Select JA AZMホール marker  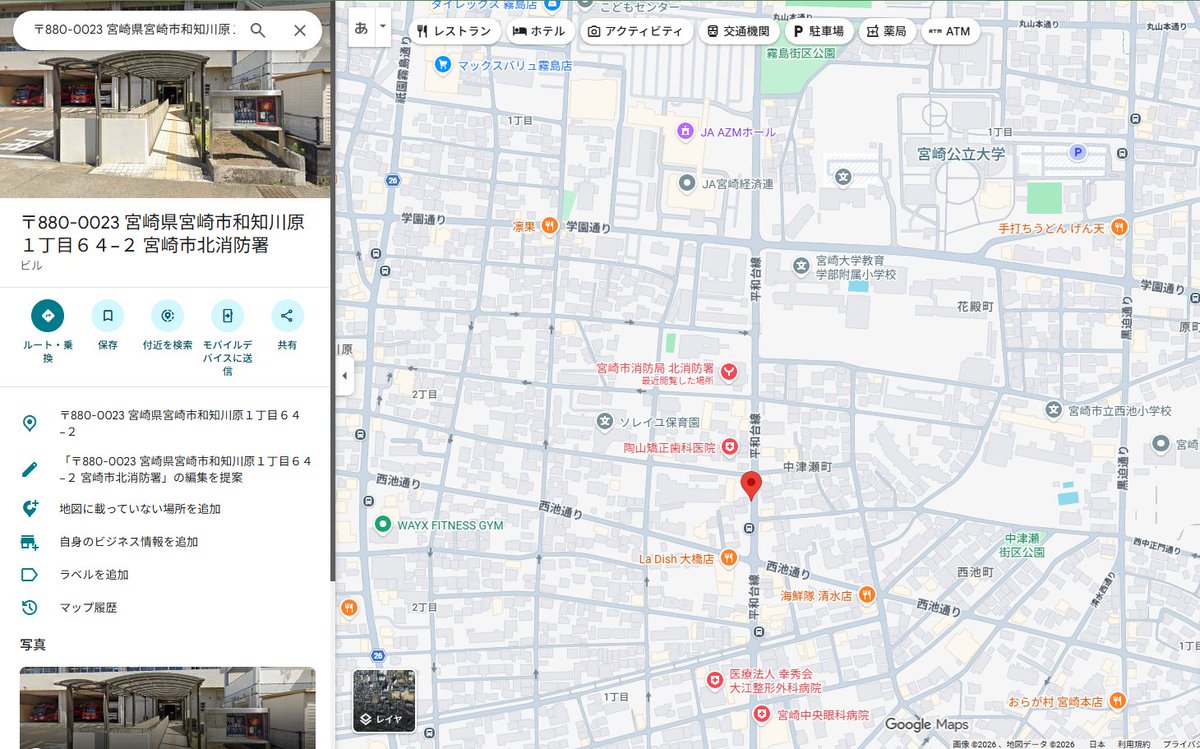click(685, 131)
